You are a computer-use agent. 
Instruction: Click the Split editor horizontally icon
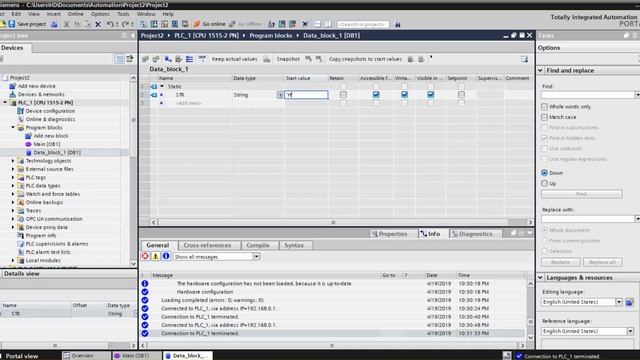(x=318, y=24)
